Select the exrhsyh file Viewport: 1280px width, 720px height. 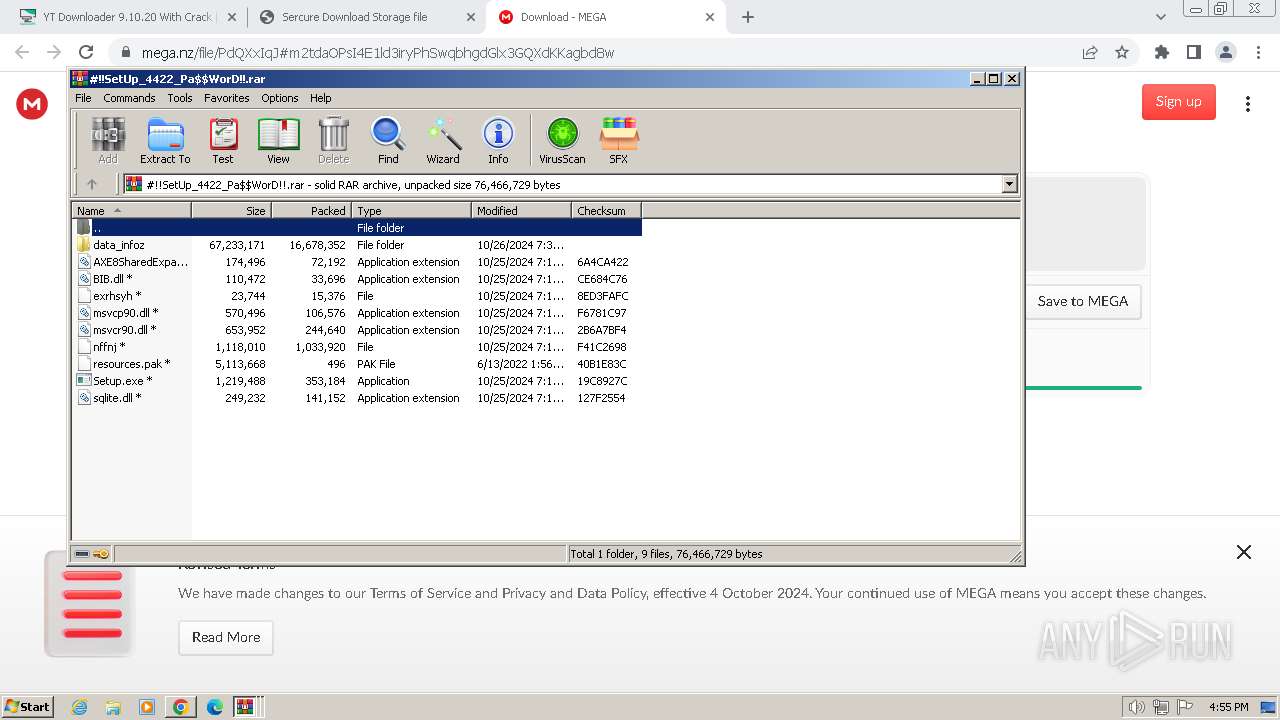coord(357,296)
